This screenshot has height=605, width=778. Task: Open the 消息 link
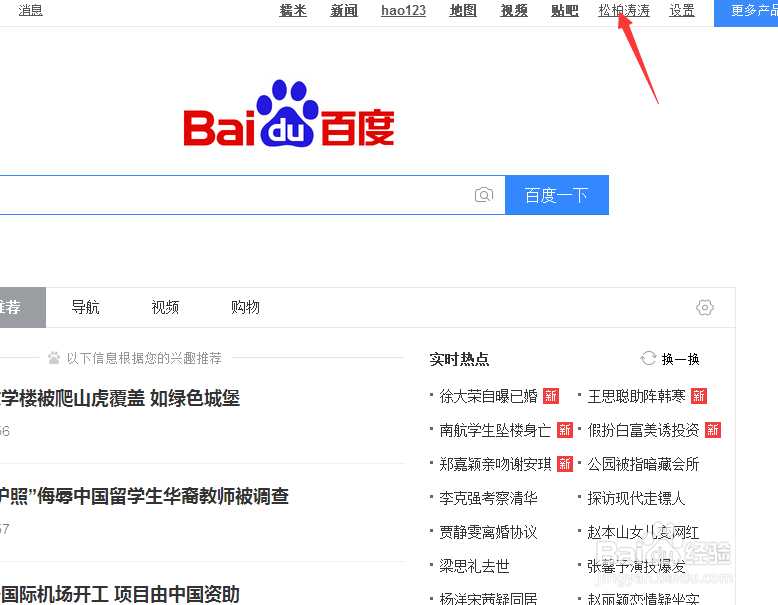(31, 10)
